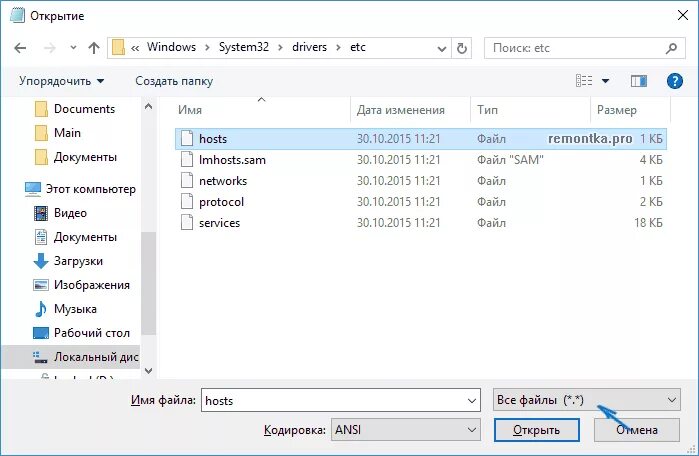Click the protocol file icon
This screenshot has height=456, width=699.
[187, 201]
